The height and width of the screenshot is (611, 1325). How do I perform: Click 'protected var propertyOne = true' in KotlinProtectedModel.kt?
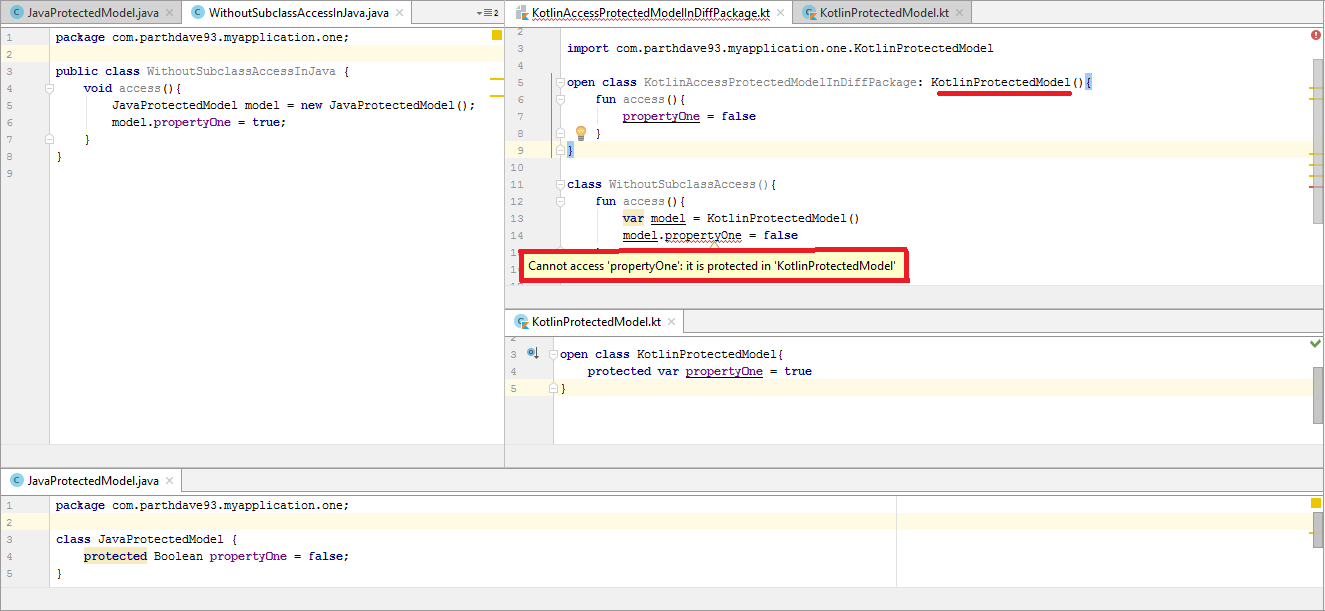point(700,371)
